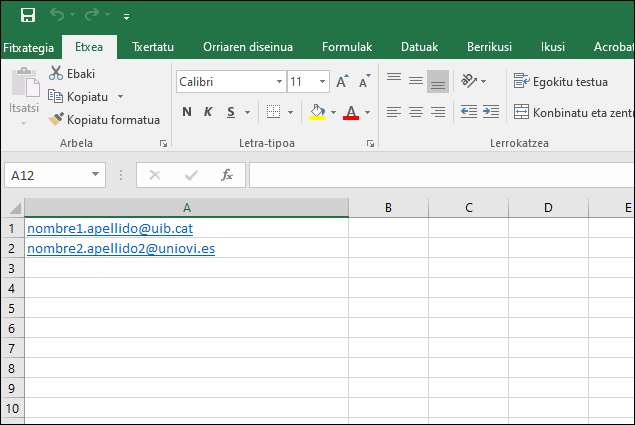This screenshot has height=425, width=635.
Task: Click the text orientation icon
Action: [x=468, y=81]
